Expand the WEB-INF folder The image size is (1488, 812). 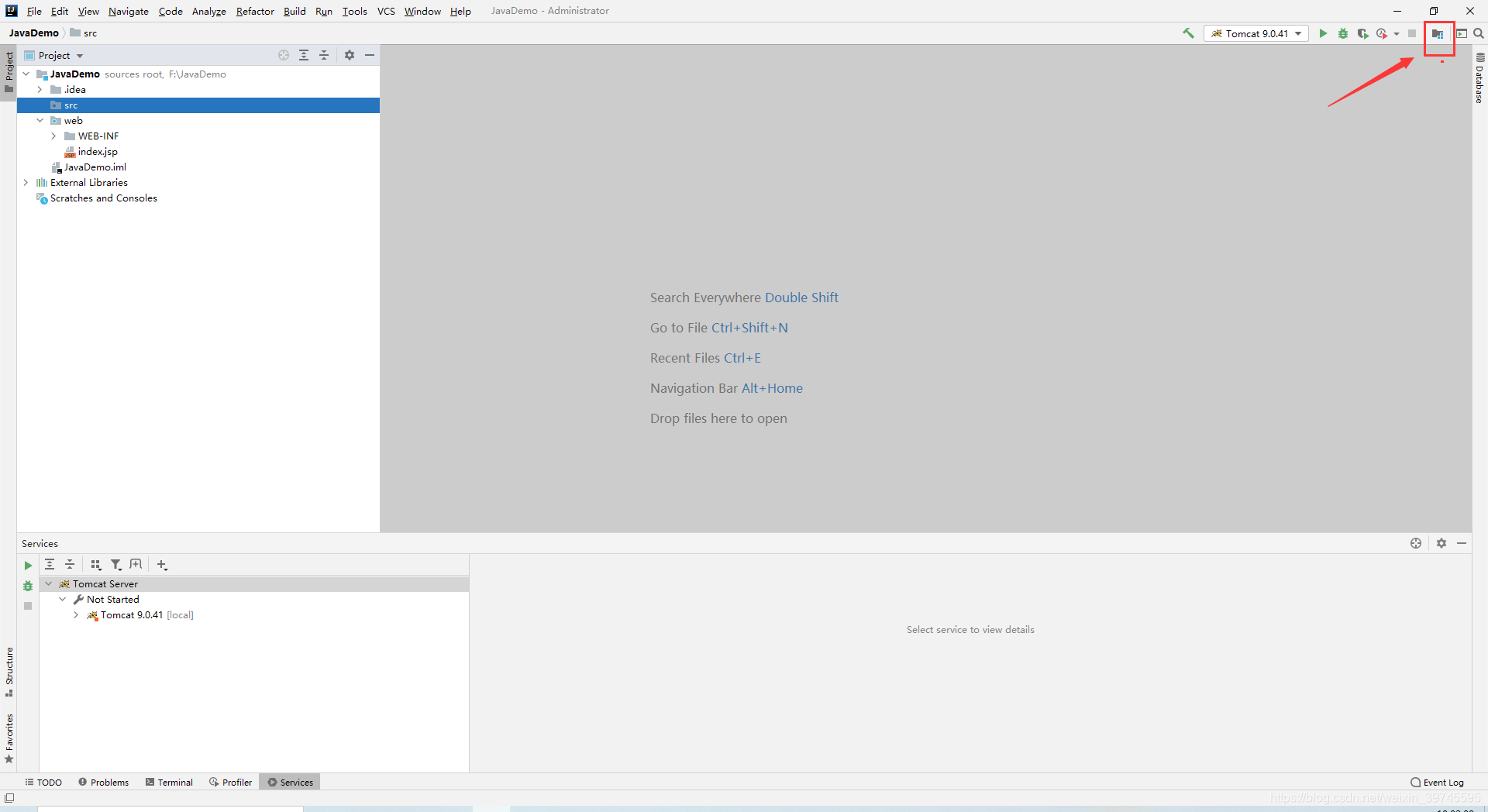coord(53,136)
